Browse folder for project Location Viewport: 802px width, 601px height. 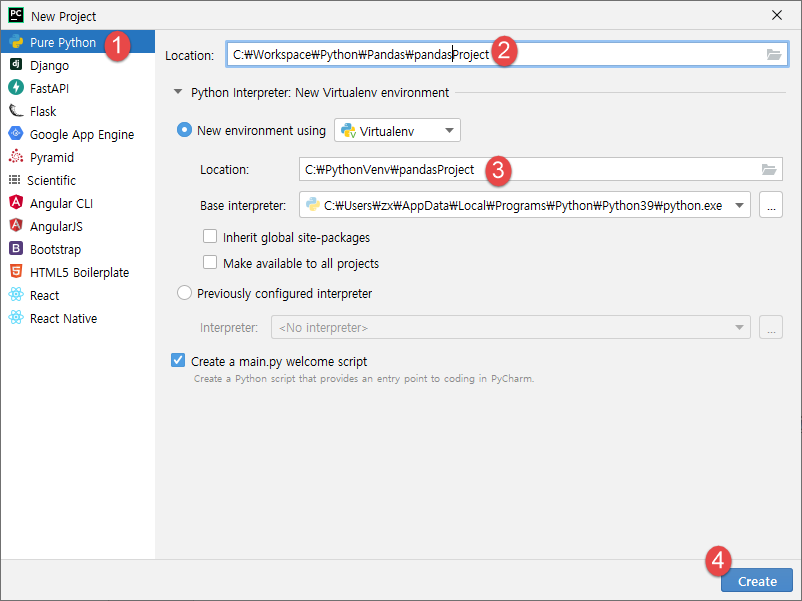[774, 54]
